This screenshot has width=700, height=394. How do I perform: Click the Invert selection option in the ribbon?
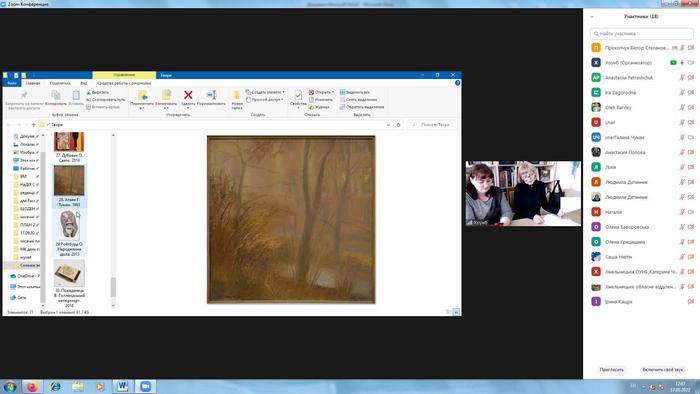[x=362, y=107]
